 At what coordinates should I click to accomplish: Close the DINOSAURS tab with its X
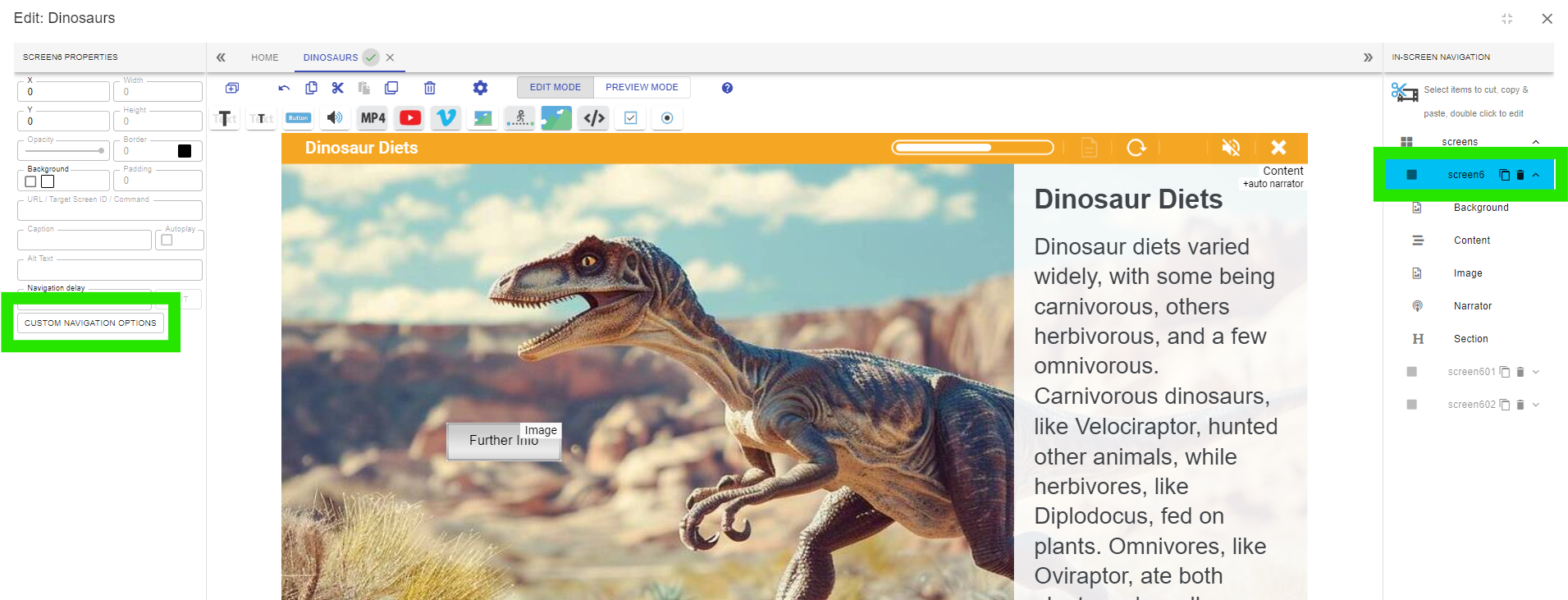390,57
